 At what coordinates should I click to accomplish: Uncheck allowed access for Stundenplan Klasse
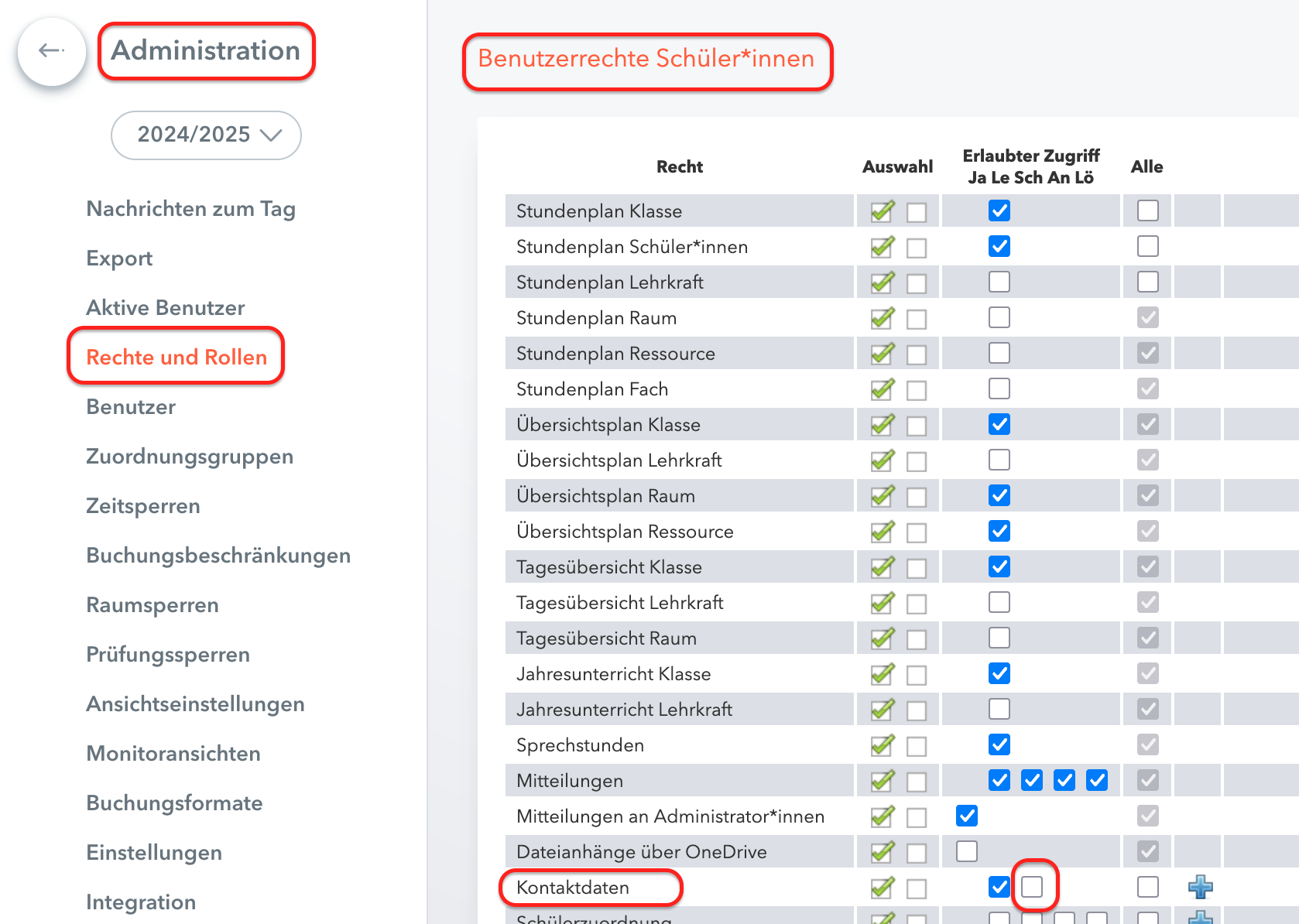(999, 210)
